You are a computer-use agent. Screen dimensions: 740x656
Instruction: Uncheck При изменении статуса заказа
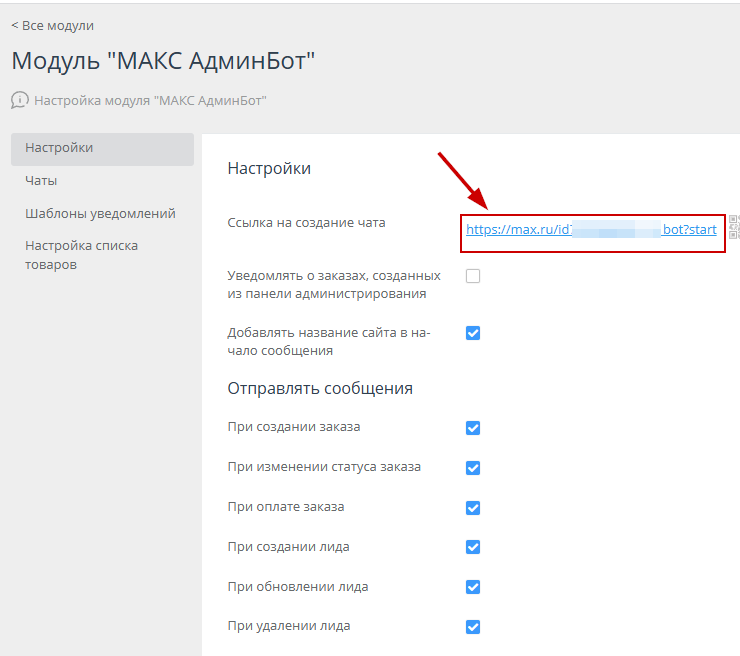(473, 468)
